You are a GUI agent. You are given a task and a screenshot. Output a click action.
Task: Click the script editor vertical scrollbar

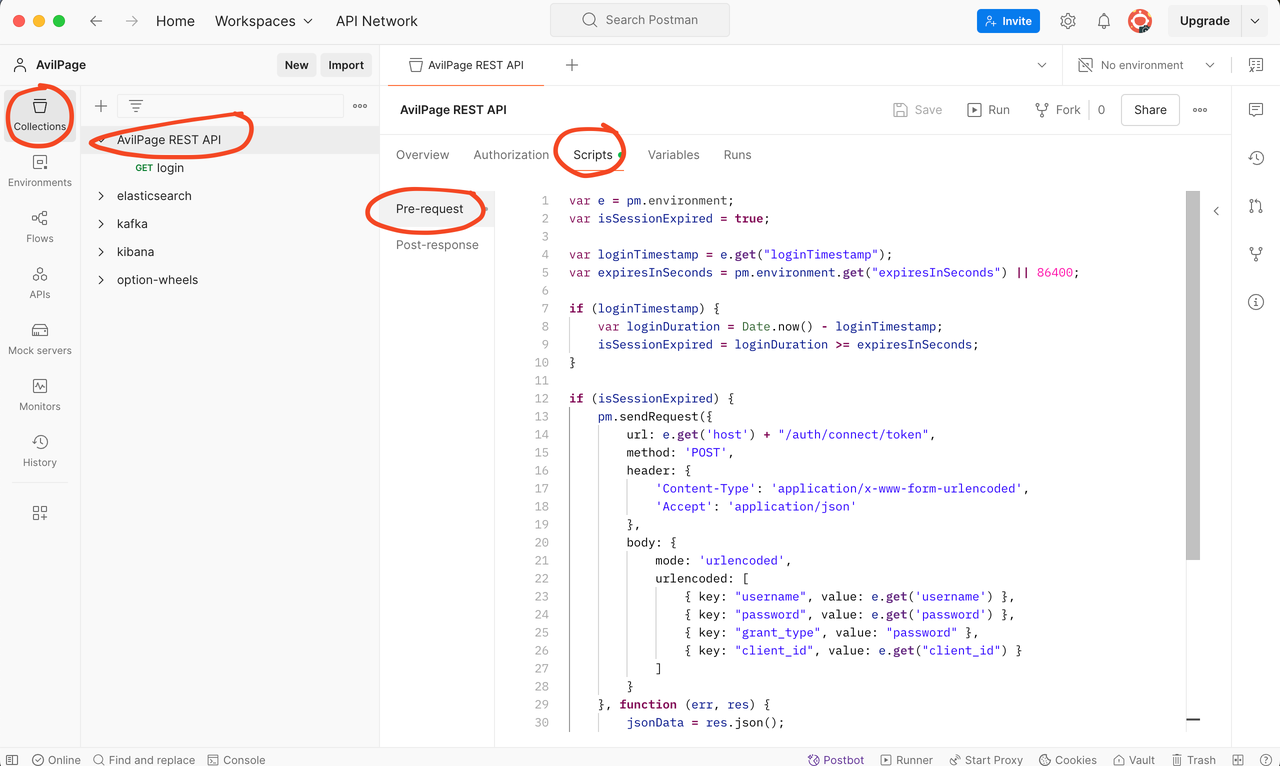point(1192,375)
